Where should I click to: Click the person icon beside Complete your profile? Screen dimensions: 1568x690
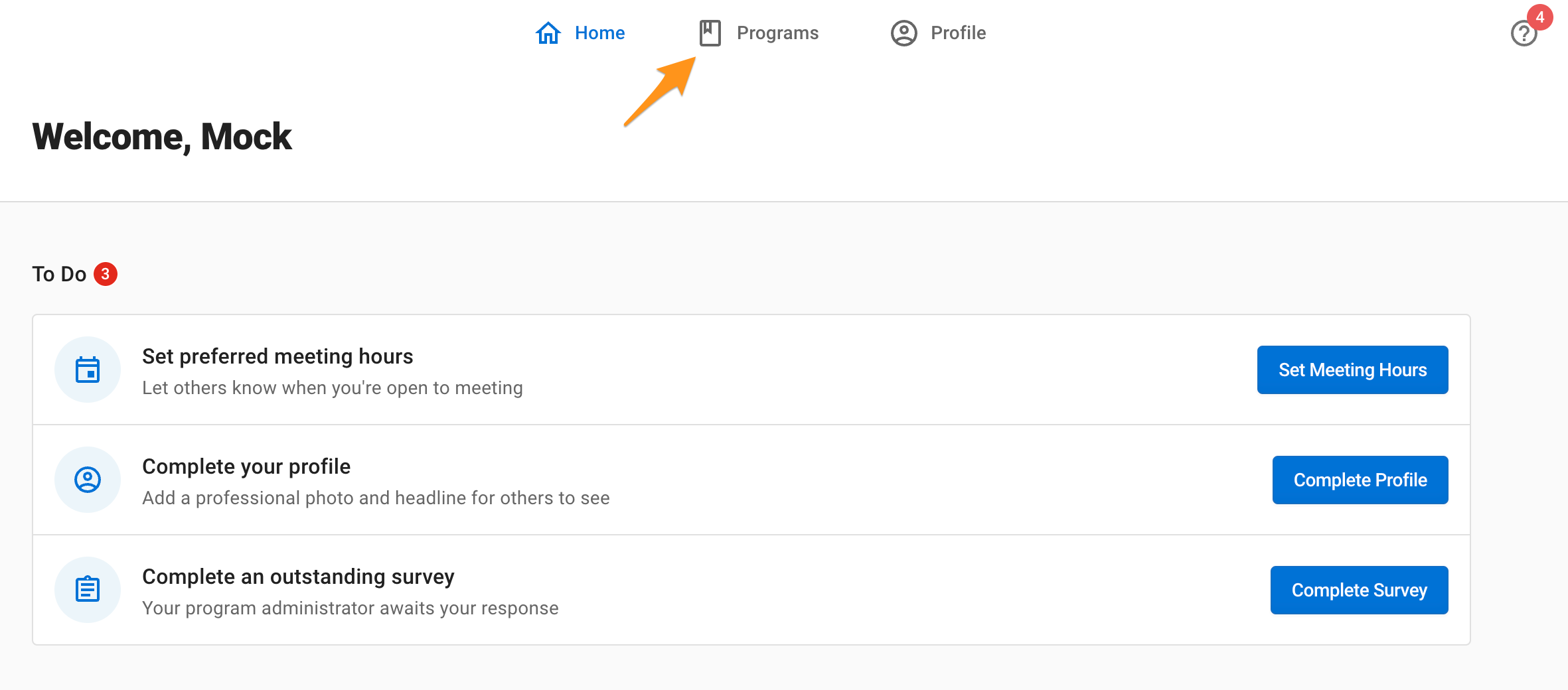coord(88,480)
